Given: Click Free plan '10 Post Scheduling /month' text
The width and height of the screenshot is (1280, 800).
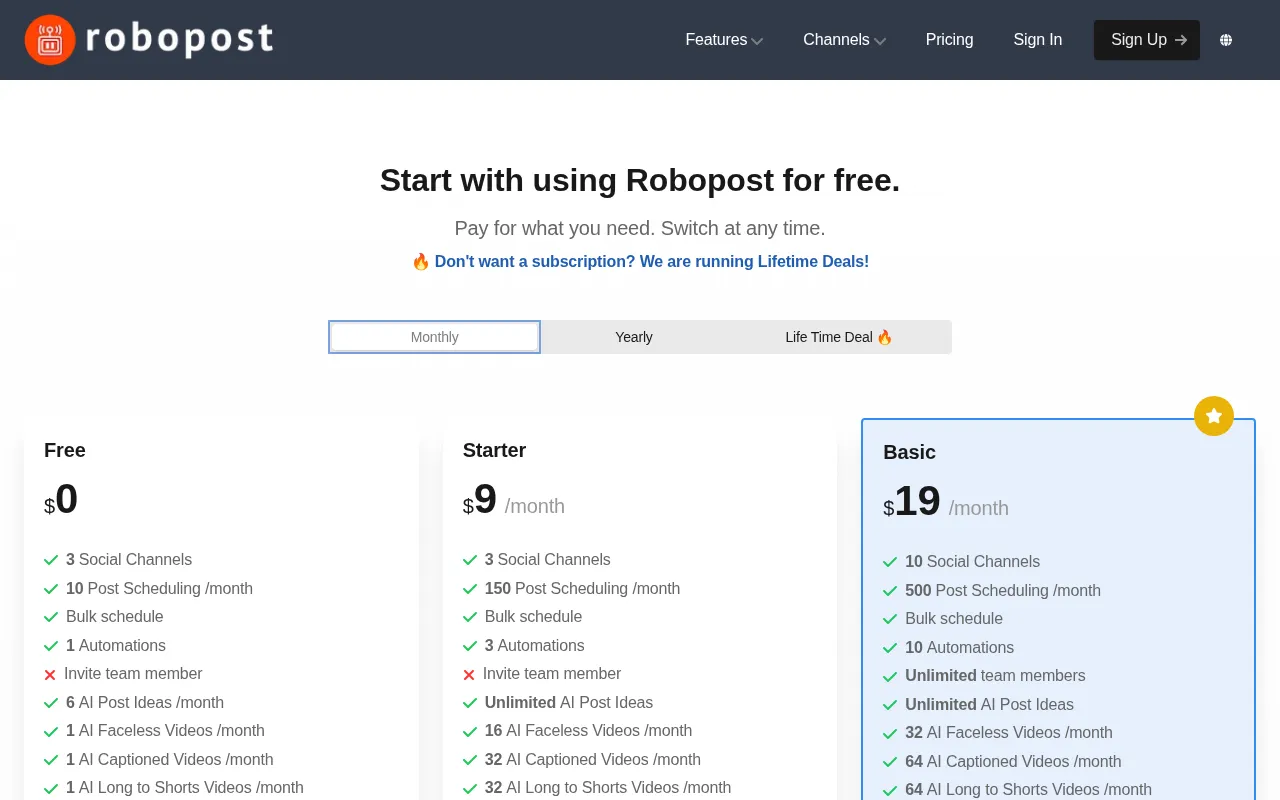Looking at the screenshot, I should tap(159, 589).
